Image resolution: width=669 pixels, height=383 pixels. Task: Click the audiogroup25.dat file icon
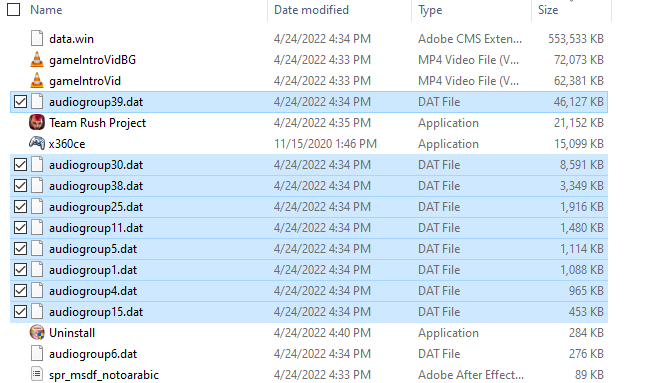click(x=37, y=206)
